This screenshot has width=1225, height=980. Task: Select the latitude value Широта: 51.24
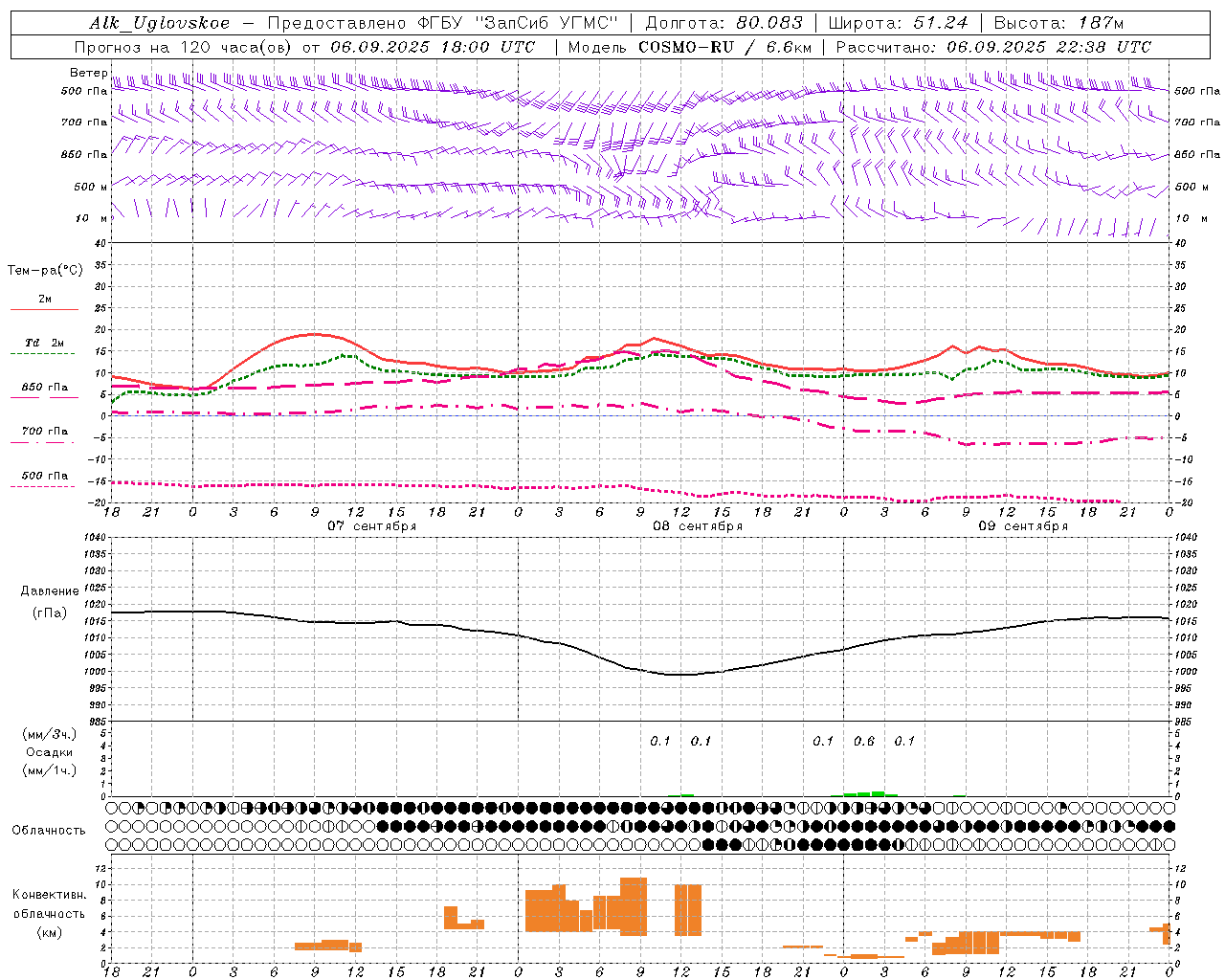(898, 23)
